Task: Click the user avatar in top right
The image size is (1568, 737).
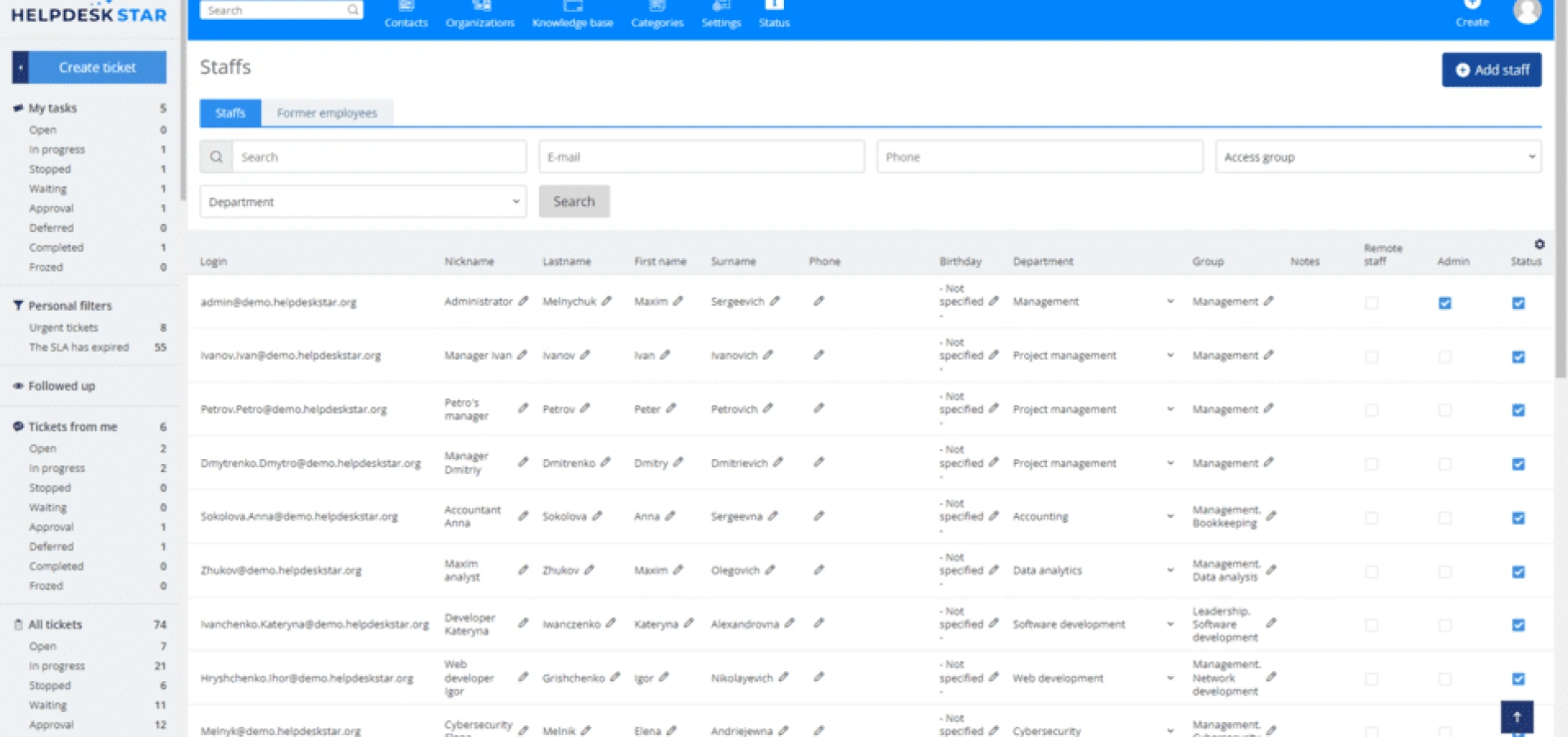Action: pos(1526,11)
